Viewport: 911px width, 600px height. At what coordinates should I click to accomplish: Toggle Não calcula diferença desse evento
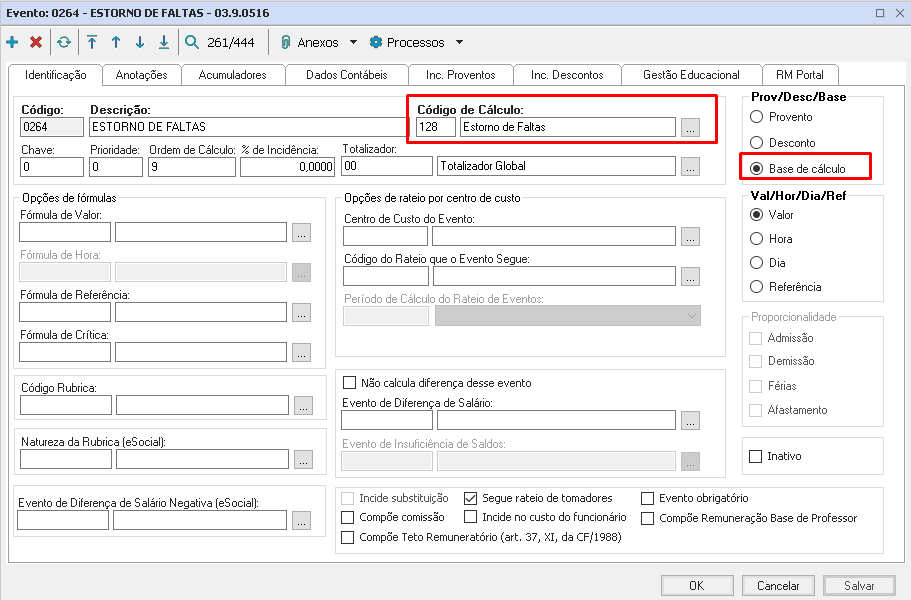point(349,383)
